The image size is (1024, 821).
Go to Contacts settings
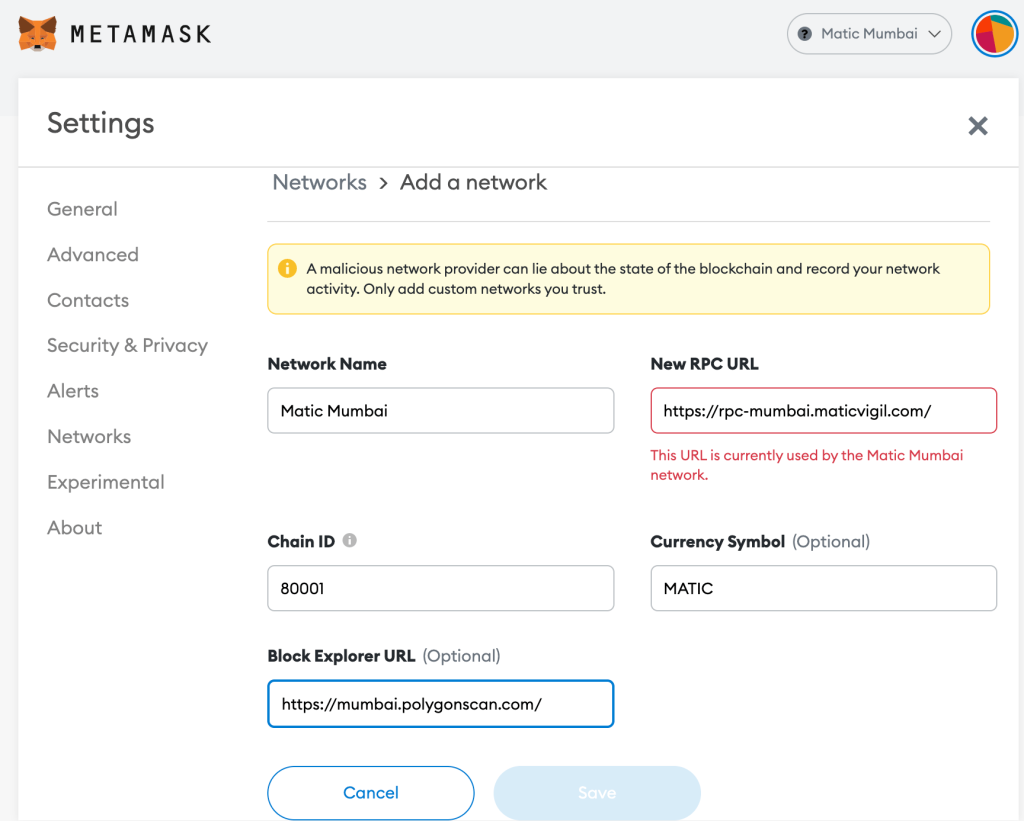[x=88, y=300]
